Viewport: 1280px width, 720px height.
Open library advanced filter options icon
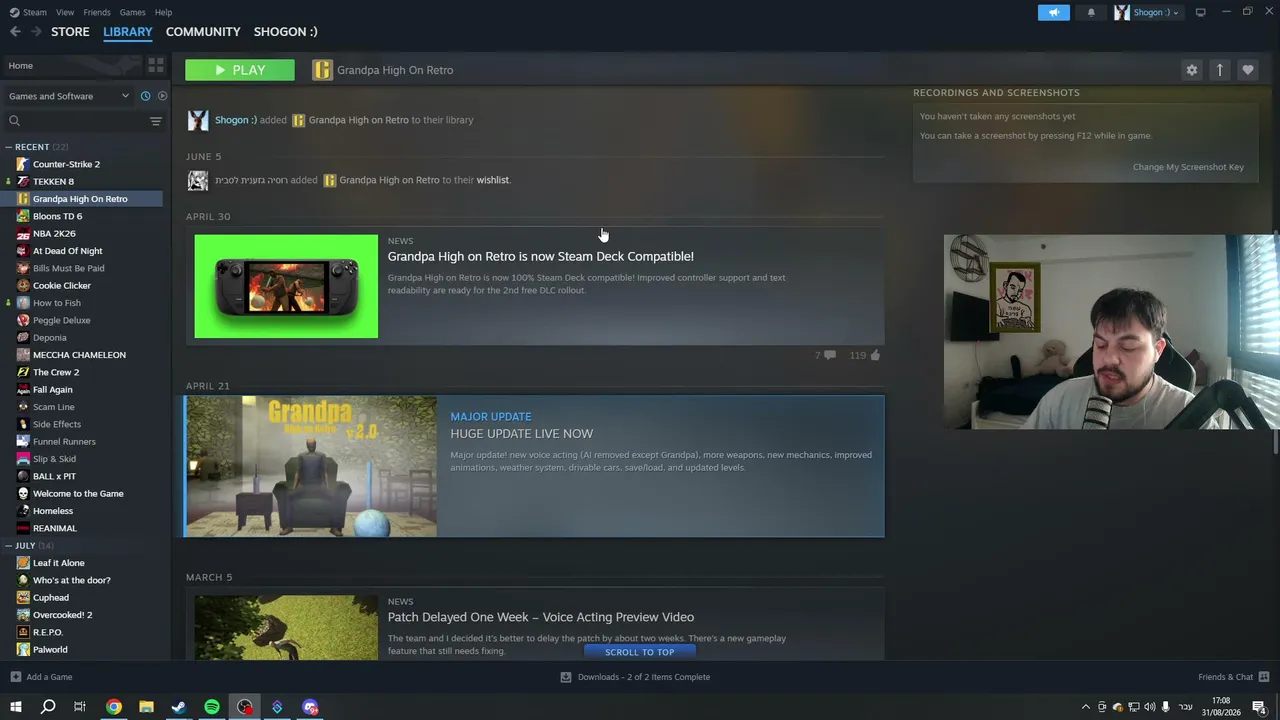(155, 121)
